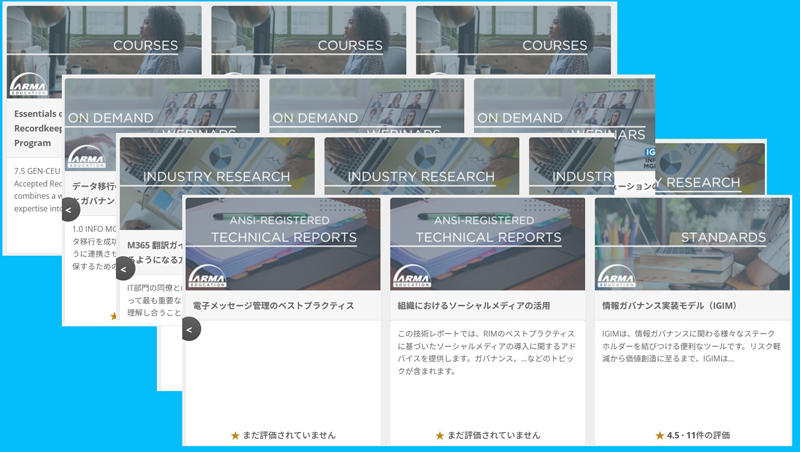
Task: Click ARMA logo on the first COURSES banner
Action: pyautogui.click(x=29, y=85)
